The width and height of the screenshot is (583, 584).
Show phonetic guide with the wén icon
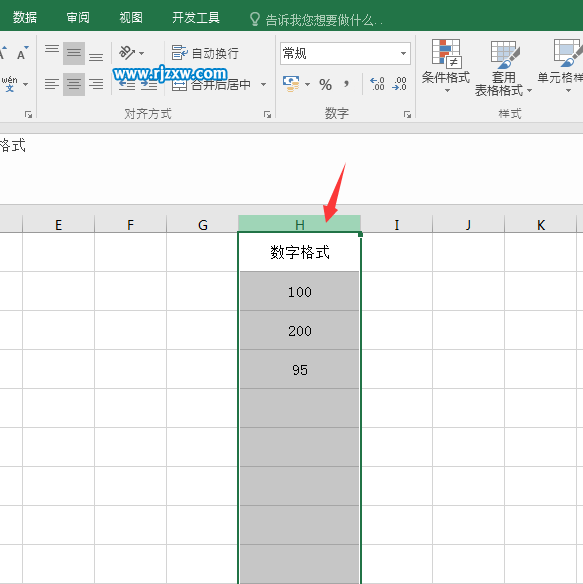10,84
